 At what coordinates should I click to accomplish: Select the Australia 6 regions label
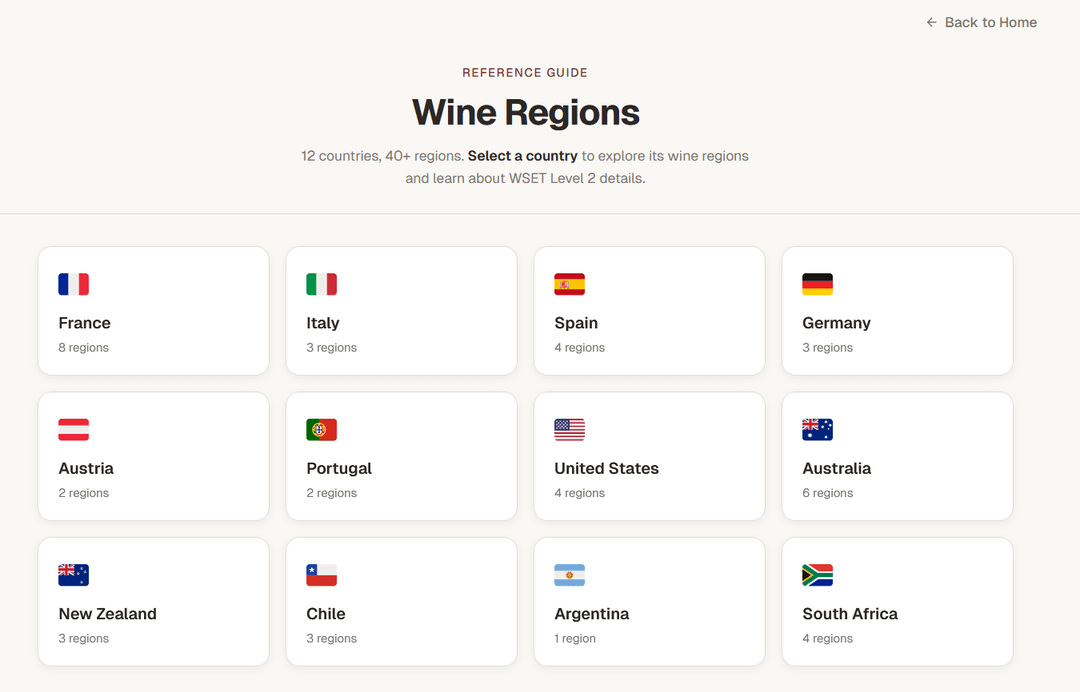(827, 493)
